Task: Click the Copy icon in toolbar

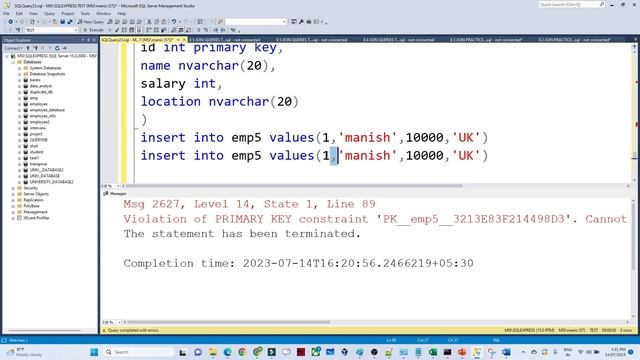Action: pyautogui.click(x=156, y=22)
